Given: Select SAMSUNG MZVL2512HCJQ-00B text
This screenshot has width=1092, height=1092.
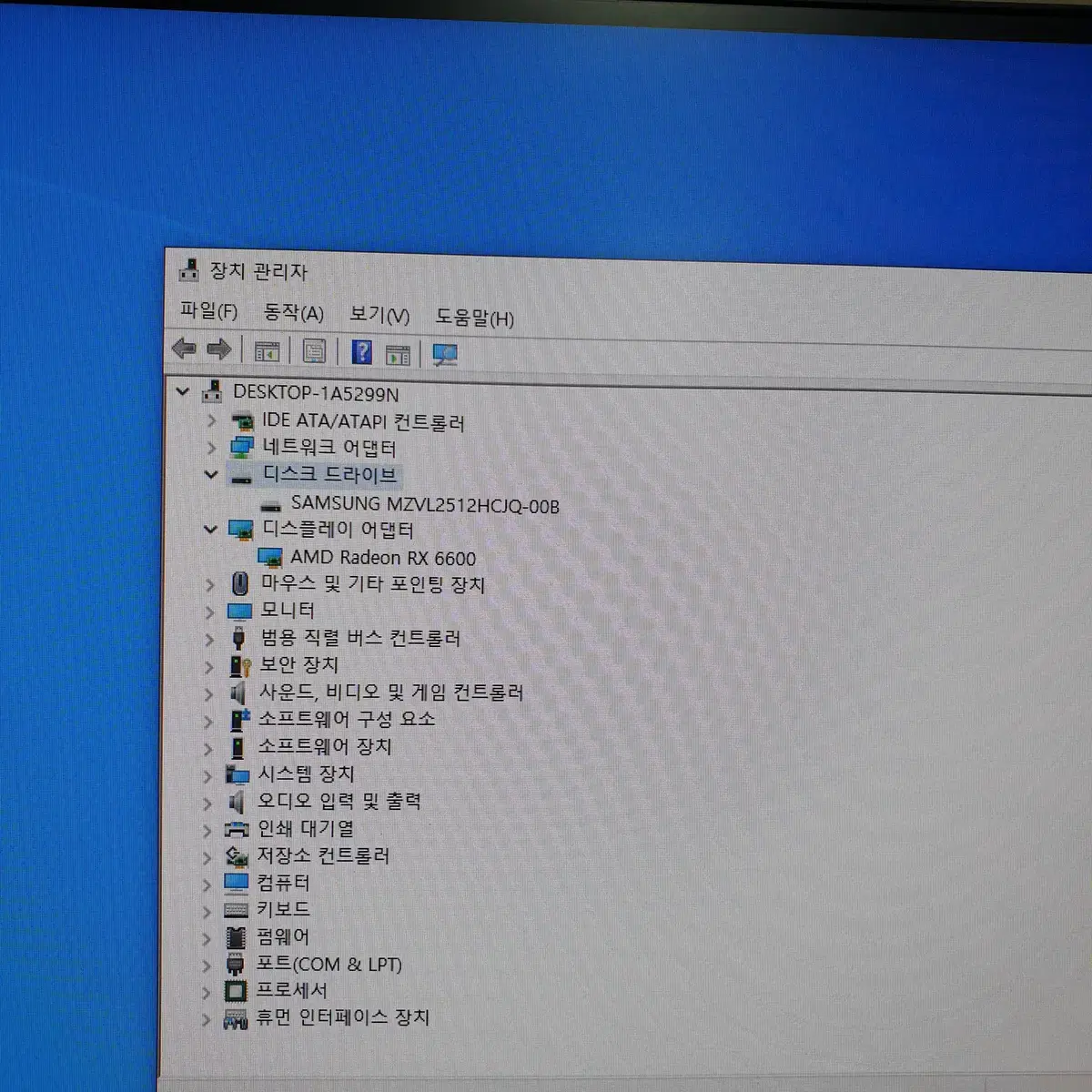Looking at the screenshot, I should click(425, 504).
